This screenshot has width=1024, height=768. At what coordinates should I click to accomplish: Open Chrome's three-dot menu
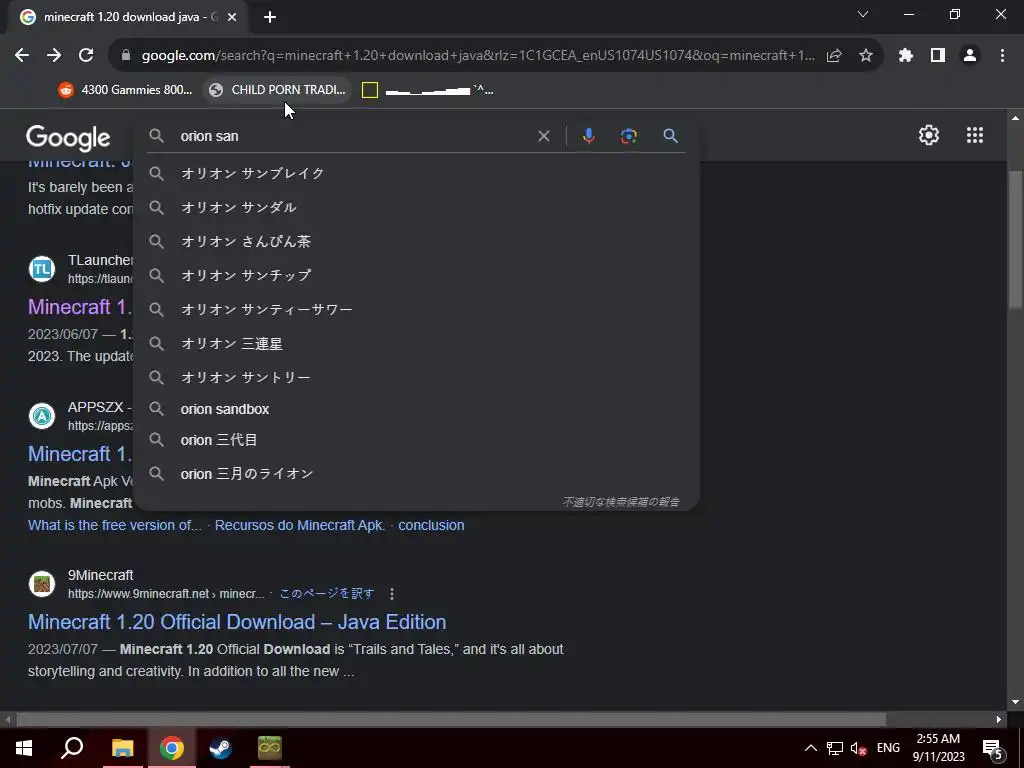pos(1002,56)
